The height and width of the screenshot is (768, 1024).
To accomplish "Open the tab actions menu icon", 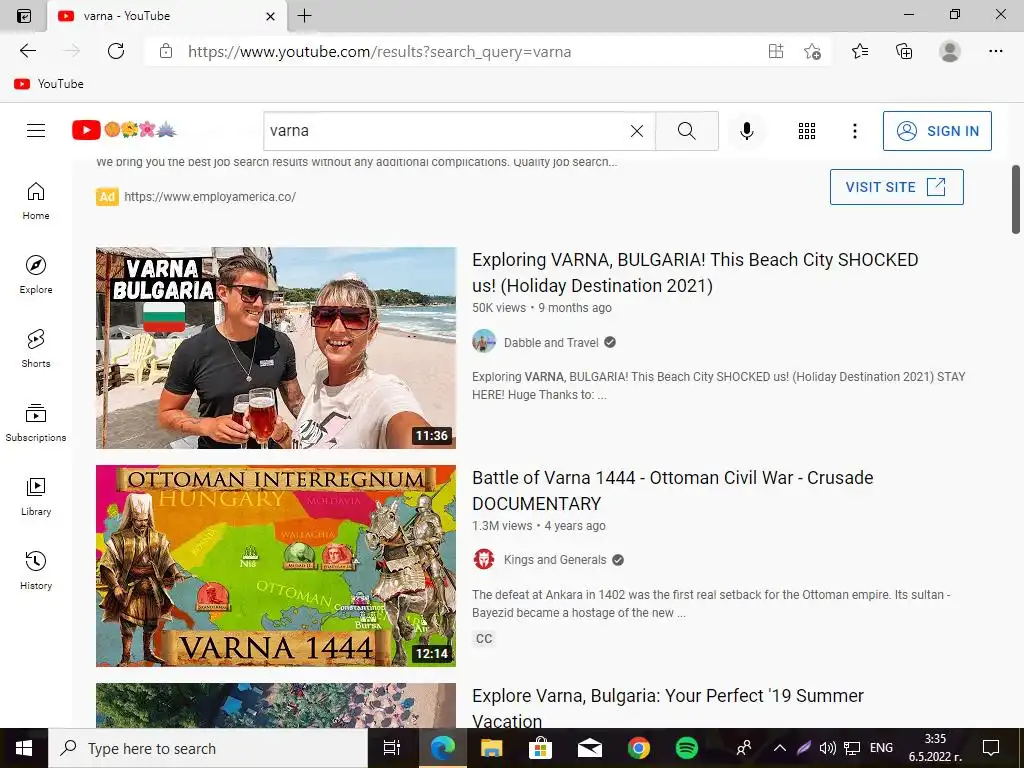I will [x=24, y=16].
